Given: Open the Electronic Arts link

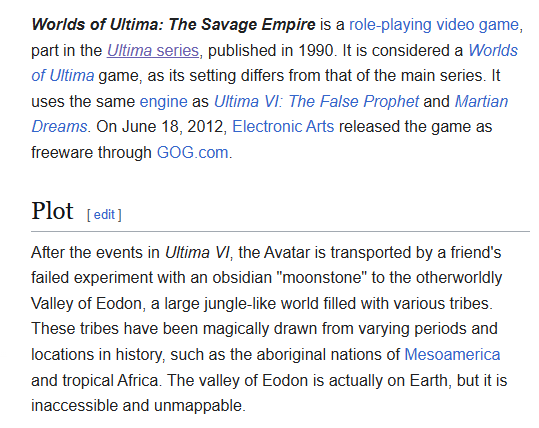Looking at the screenshot, I should (x=283, y=127).
